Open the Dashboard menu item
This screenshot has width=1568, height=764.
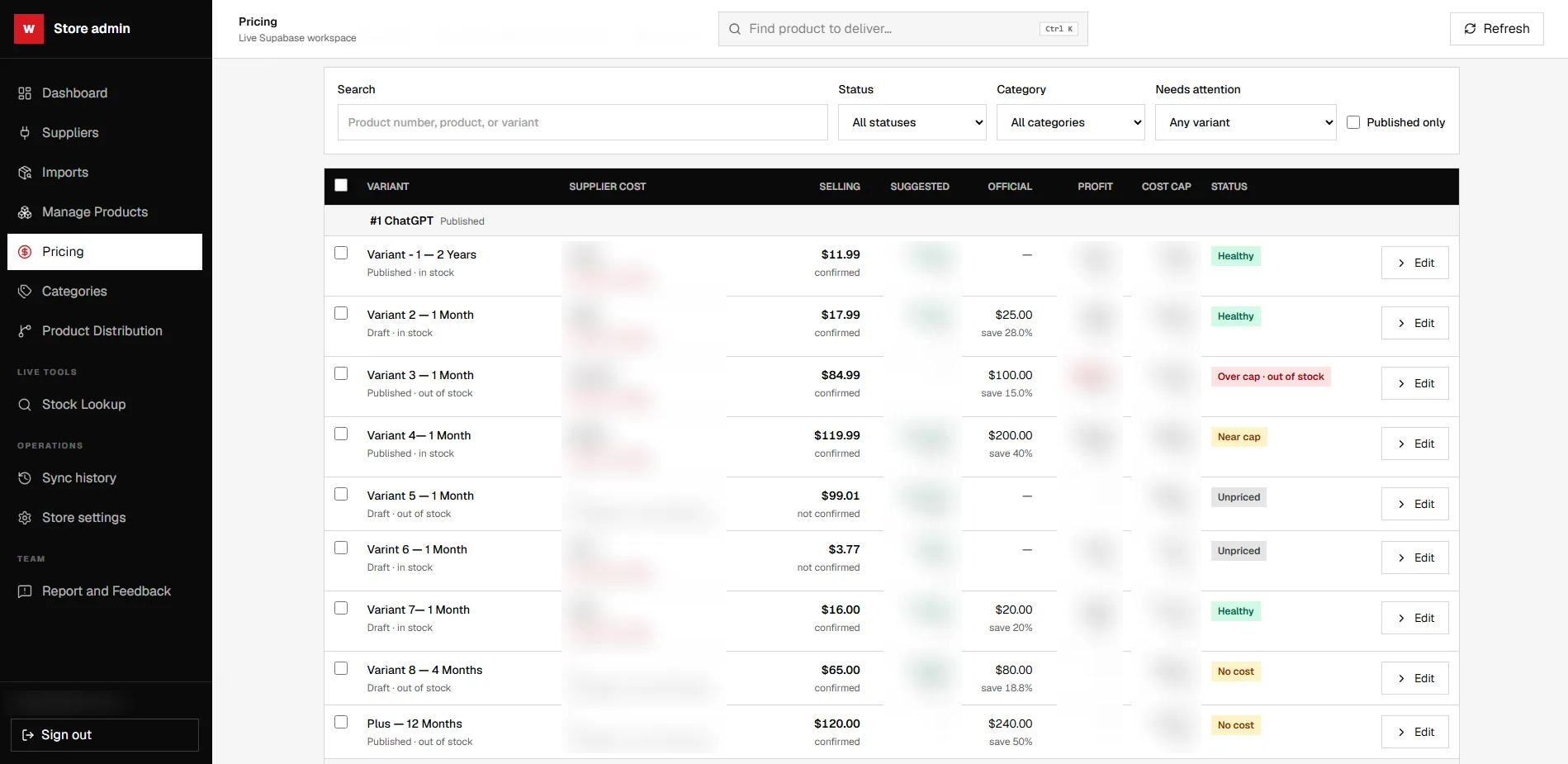[x=105, y=93]
